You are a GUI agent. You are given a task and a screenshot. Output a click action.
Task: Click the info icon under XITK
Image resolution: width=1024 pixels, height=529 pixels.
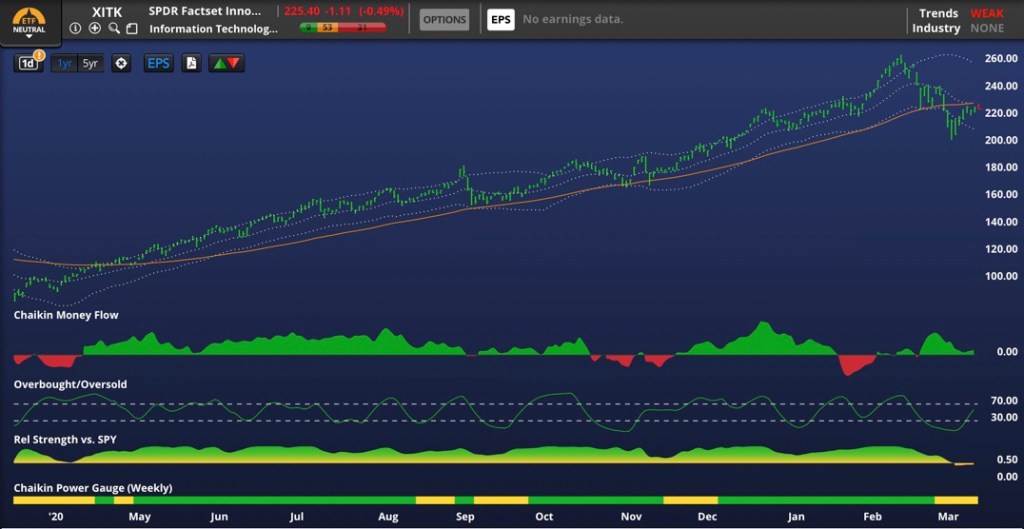pyautogui.click(x=77, y=28)
